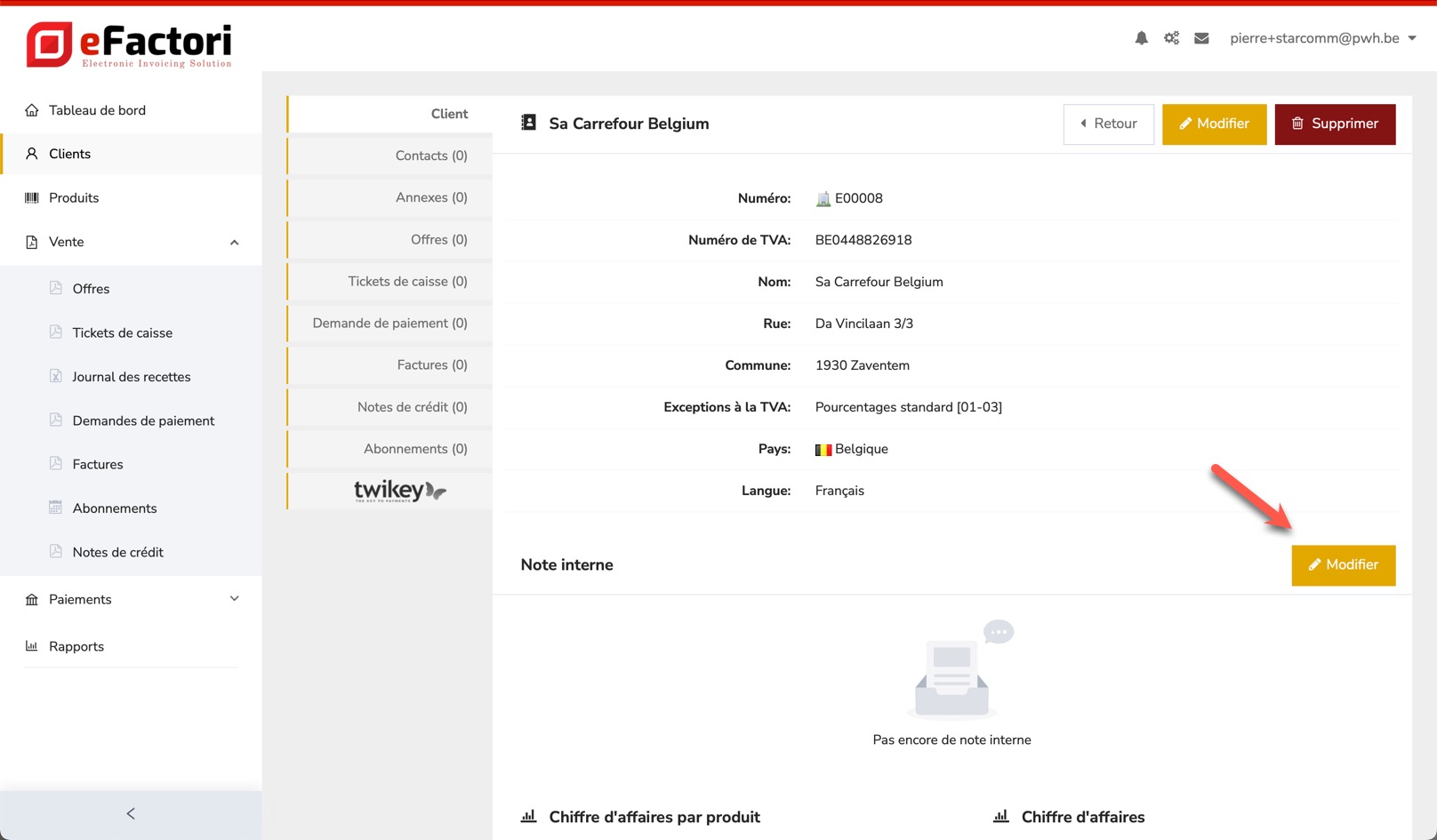Click the chart icon beside Rapports
This screenshot has height=840, width=1437.
coord(32,646)
